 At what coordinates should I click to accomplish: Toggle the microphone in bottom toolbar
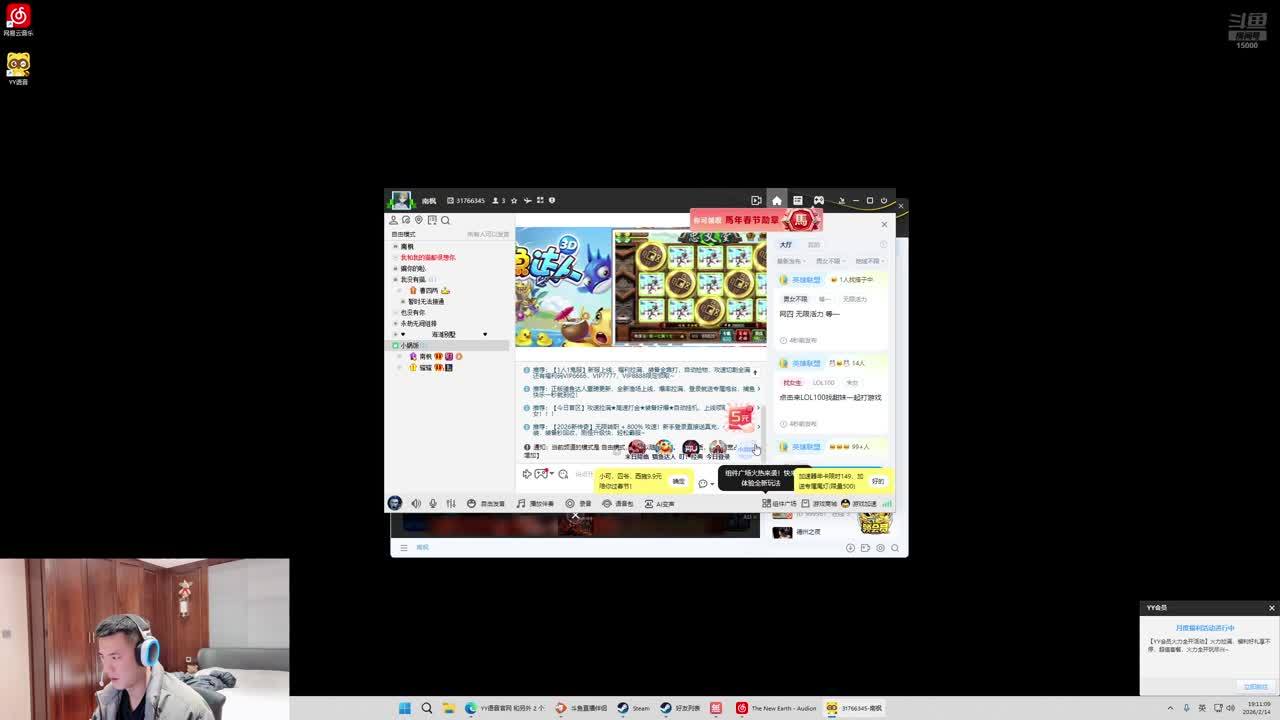coord(432,503)
